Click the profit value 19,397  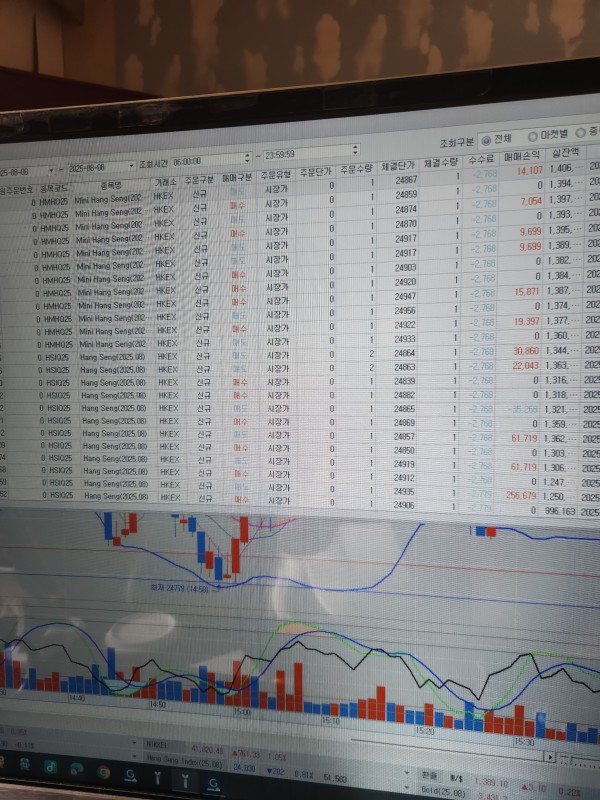pyautogui.click(x=527, y=321)
